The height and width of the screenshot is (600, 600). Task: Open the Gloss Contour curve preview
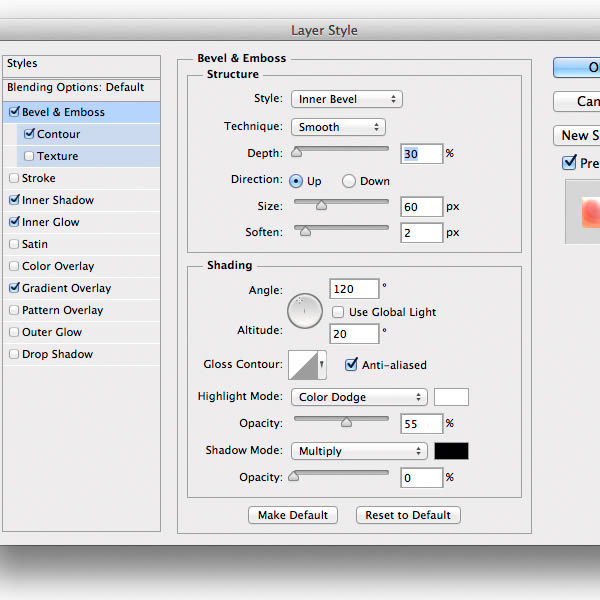[304, 365]
